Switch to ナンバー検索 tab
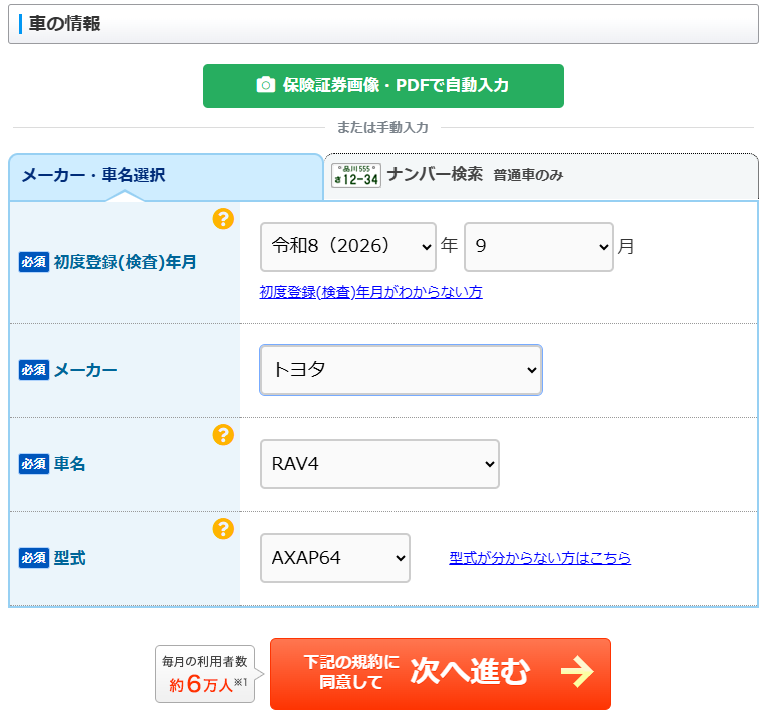The image size is (770, 723). 541,176
